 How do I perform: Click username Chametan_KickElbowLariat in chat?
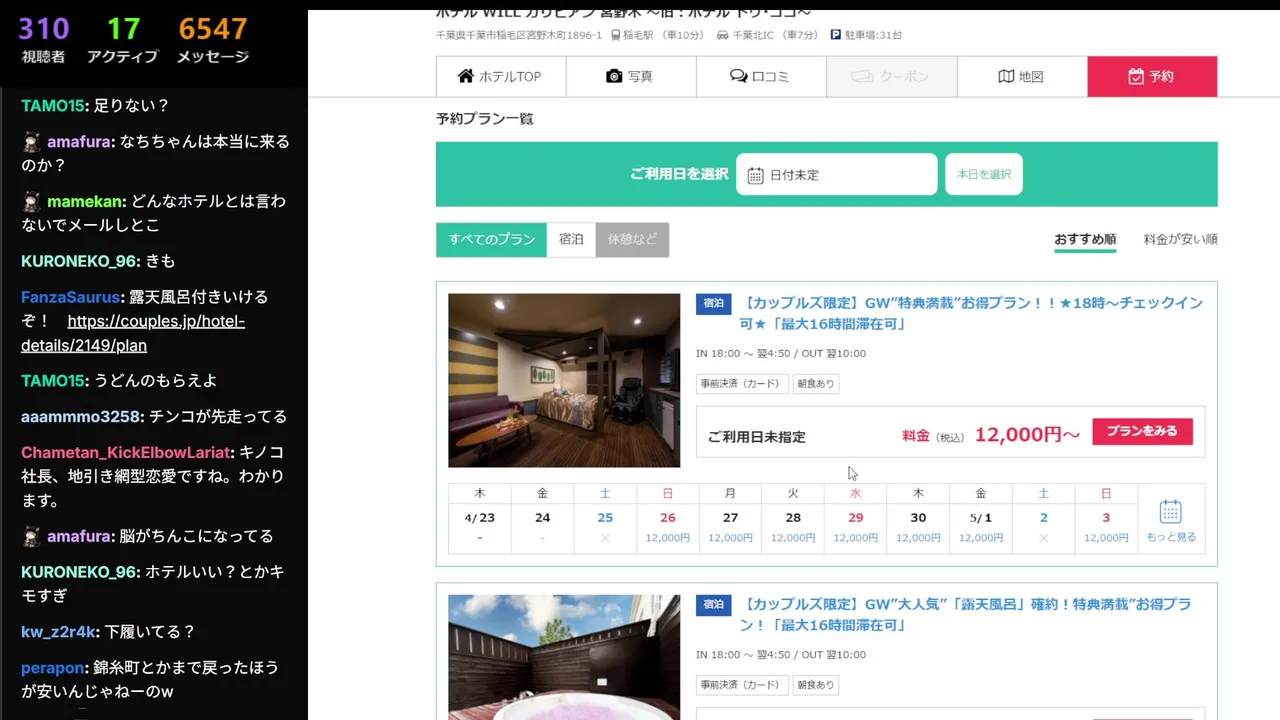126,453
